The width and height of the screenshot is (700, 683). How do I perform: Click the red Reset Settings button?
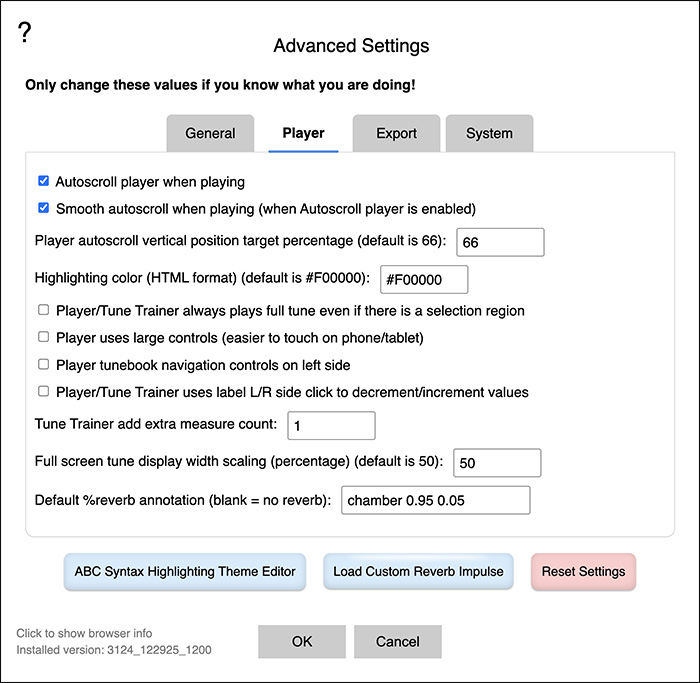pyautogui.click(x=583, y=572)
